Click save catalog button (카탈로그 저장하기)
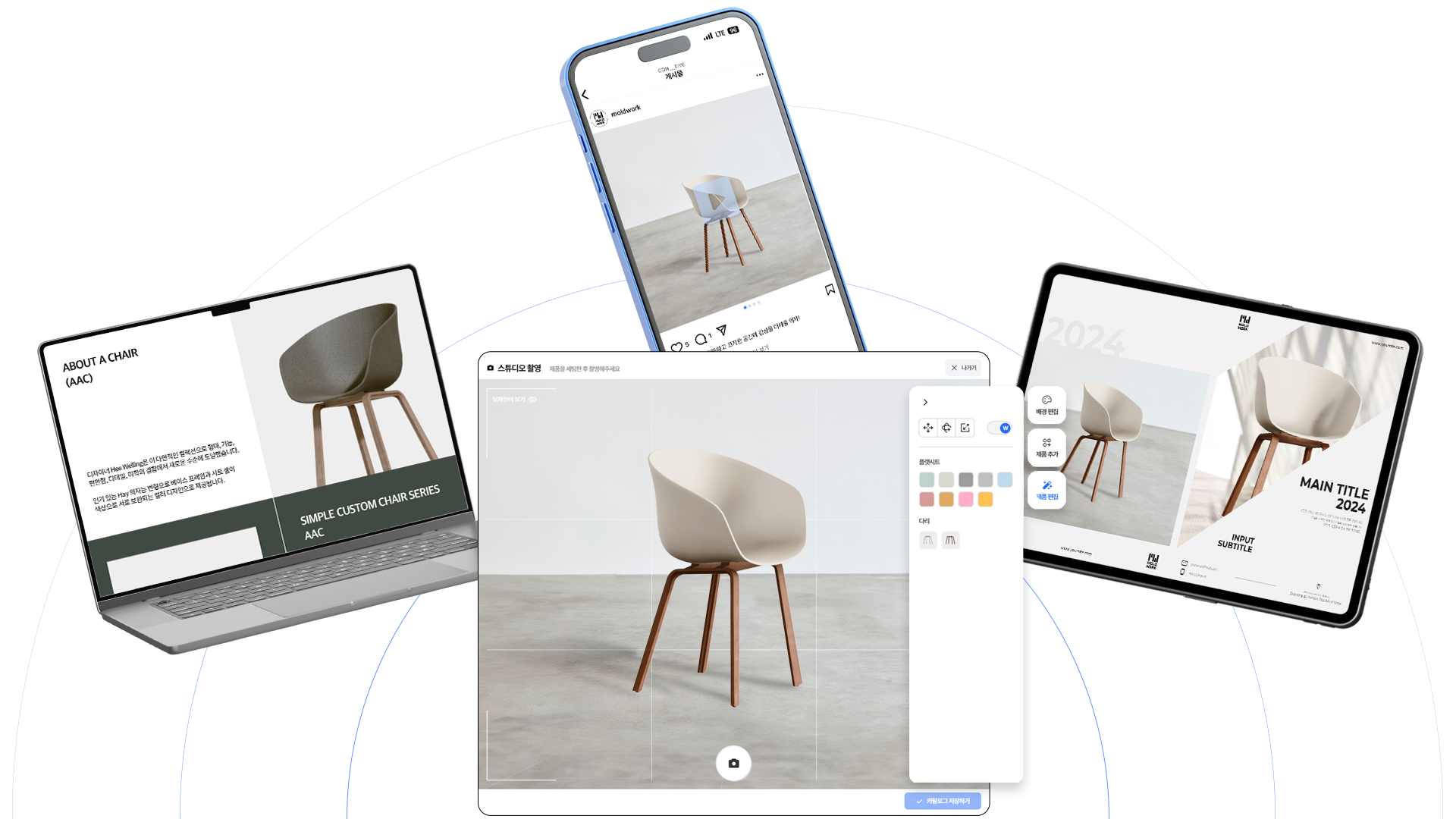Image resolution: width=1456 pixels, height=819 pixels. point(943,801)
